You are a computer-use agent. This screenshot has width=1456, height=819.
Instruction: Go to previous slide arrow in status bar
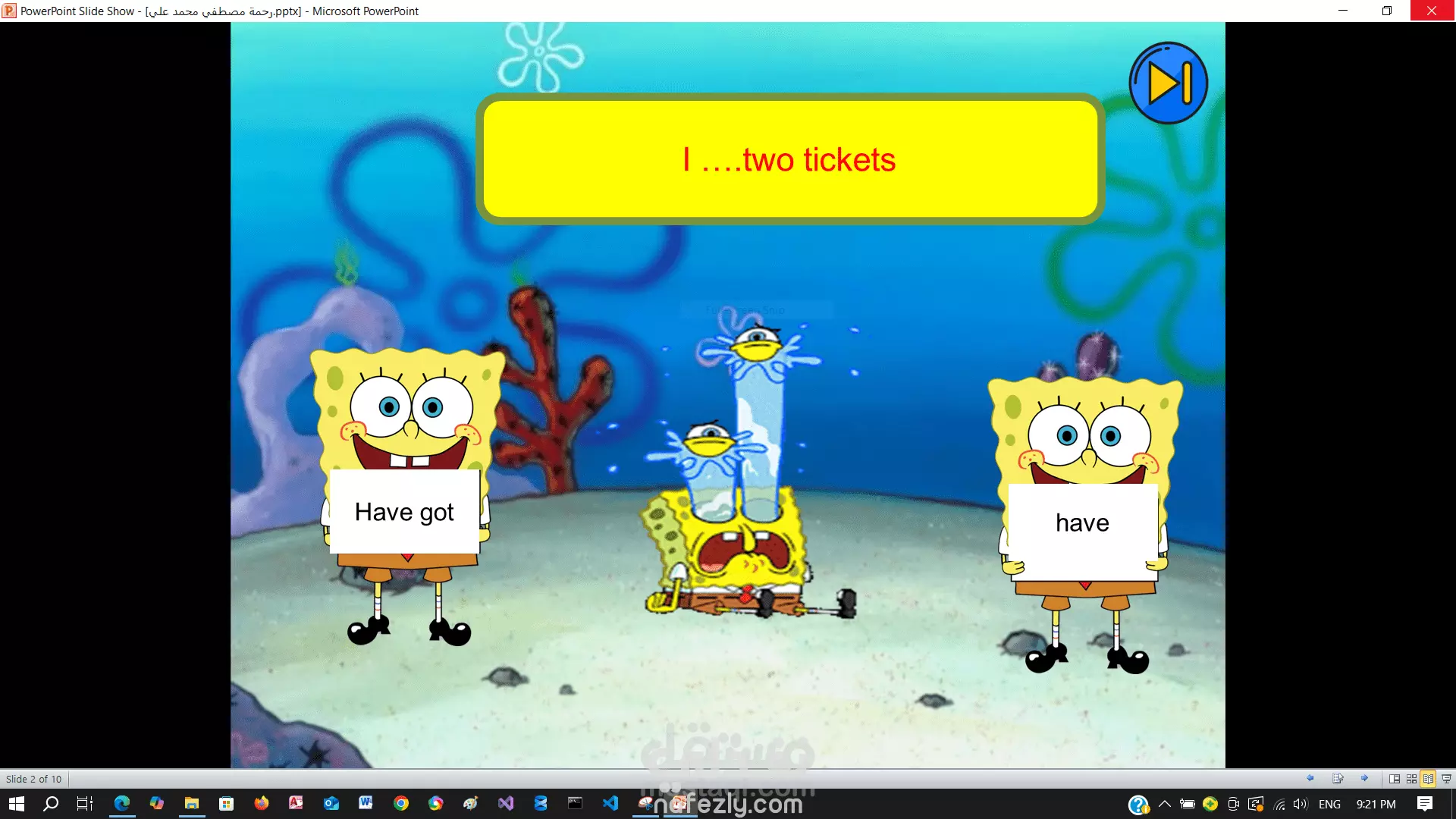pyautogui.click(x=1310, y=778)
